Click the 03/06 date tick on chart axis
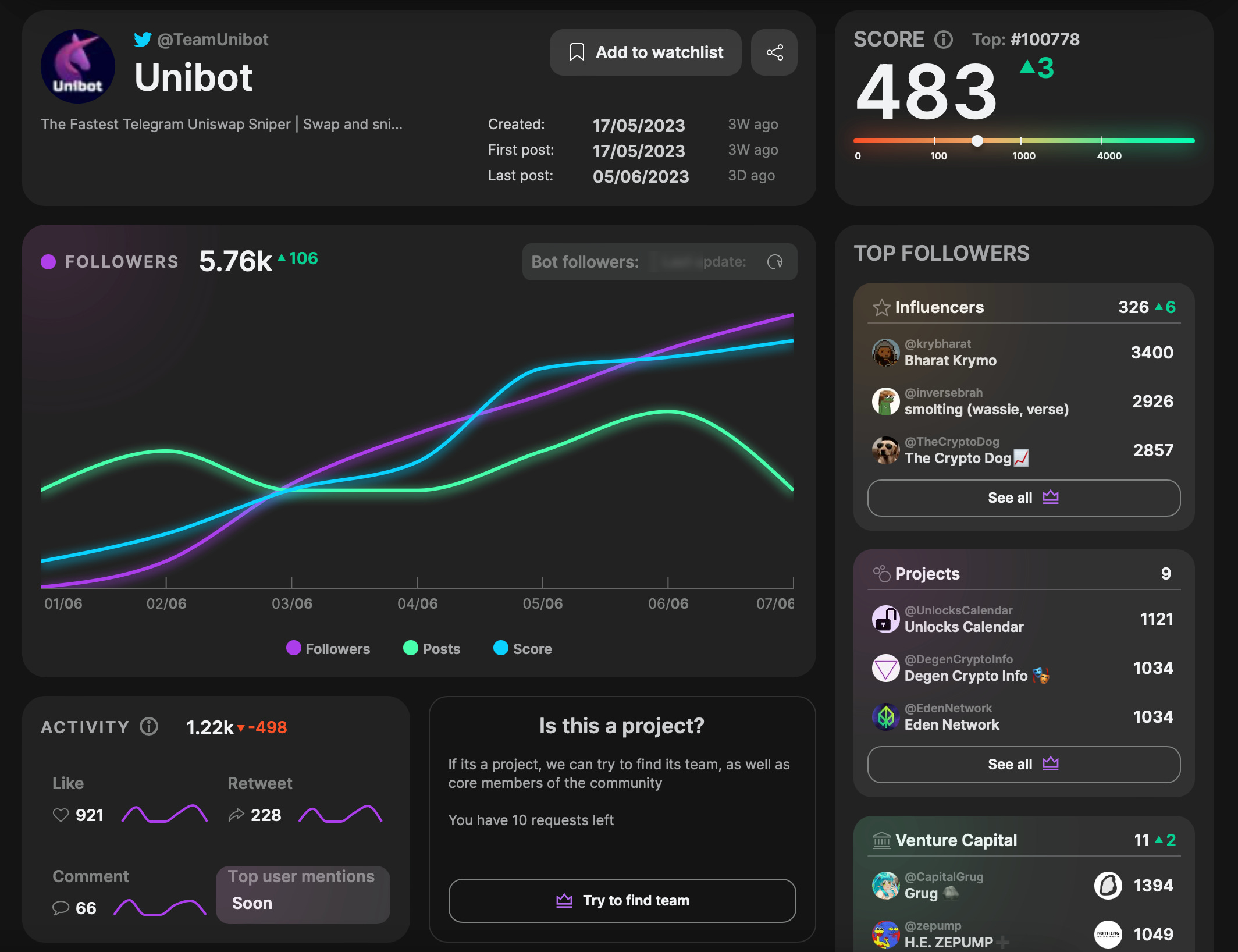 coord(291,603)
